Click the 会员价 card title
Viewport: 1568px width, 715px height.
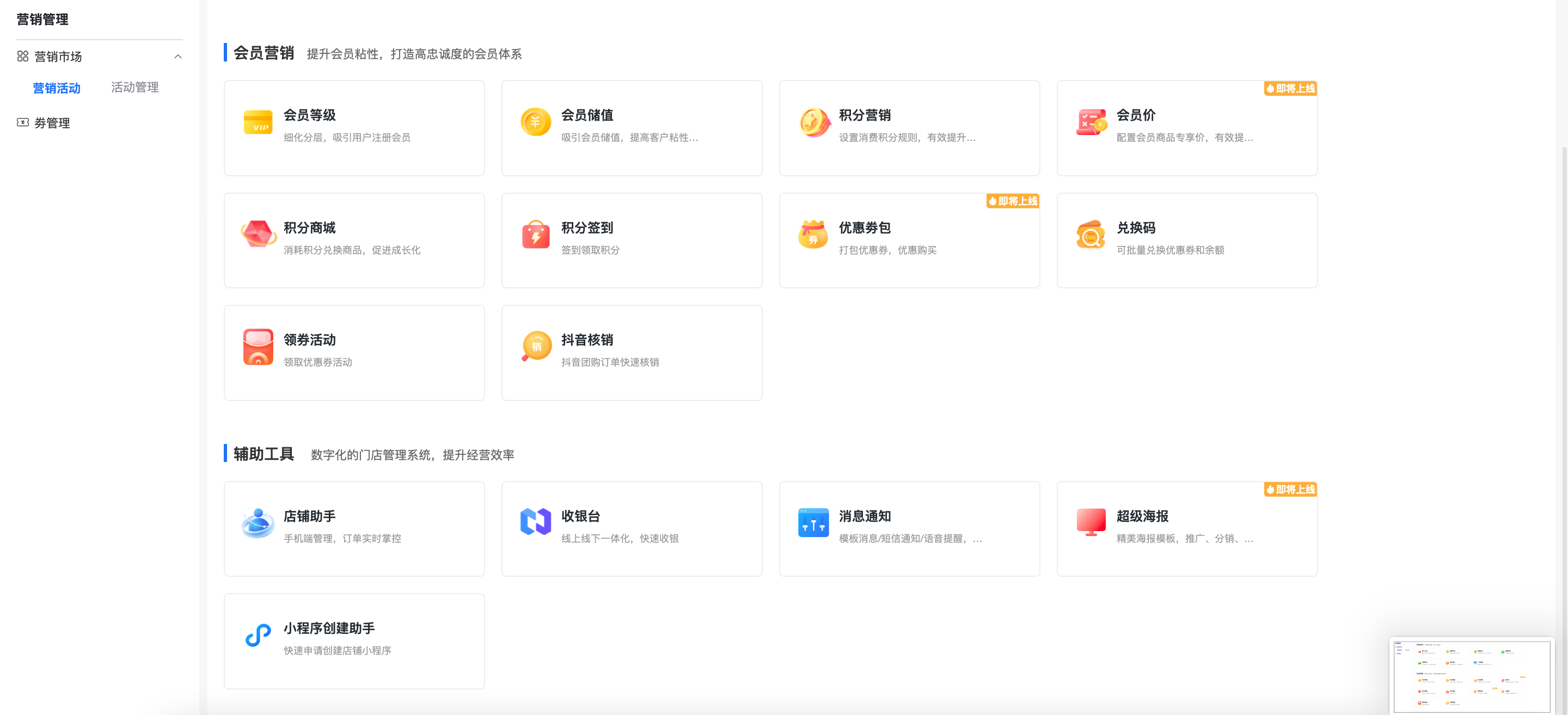(x=1135, y=115)
